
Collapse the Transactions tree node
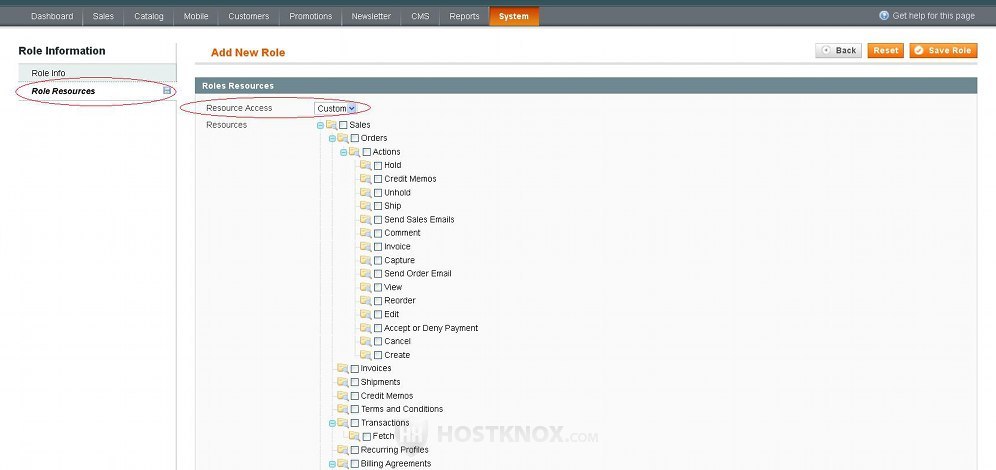[x=332, y=423]
